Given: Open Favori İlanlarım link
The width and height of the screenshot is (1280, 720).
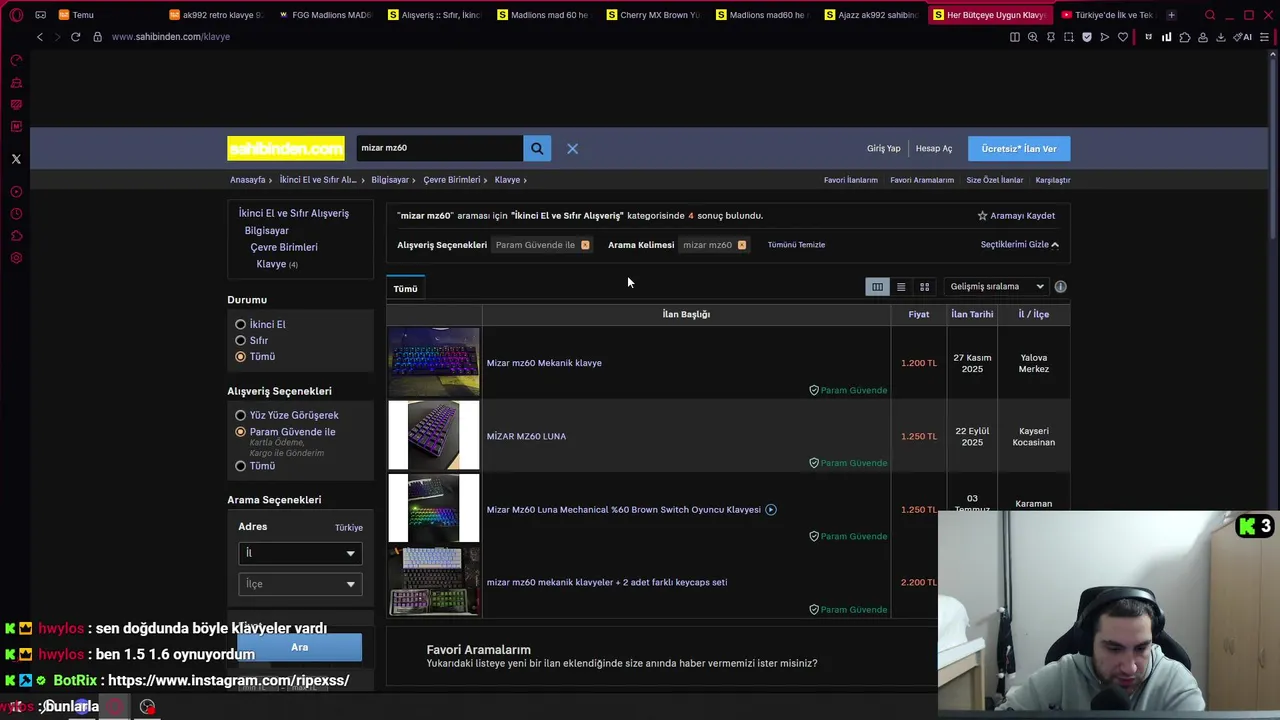Looking at the screenshot, I should [x=850, y=180].
